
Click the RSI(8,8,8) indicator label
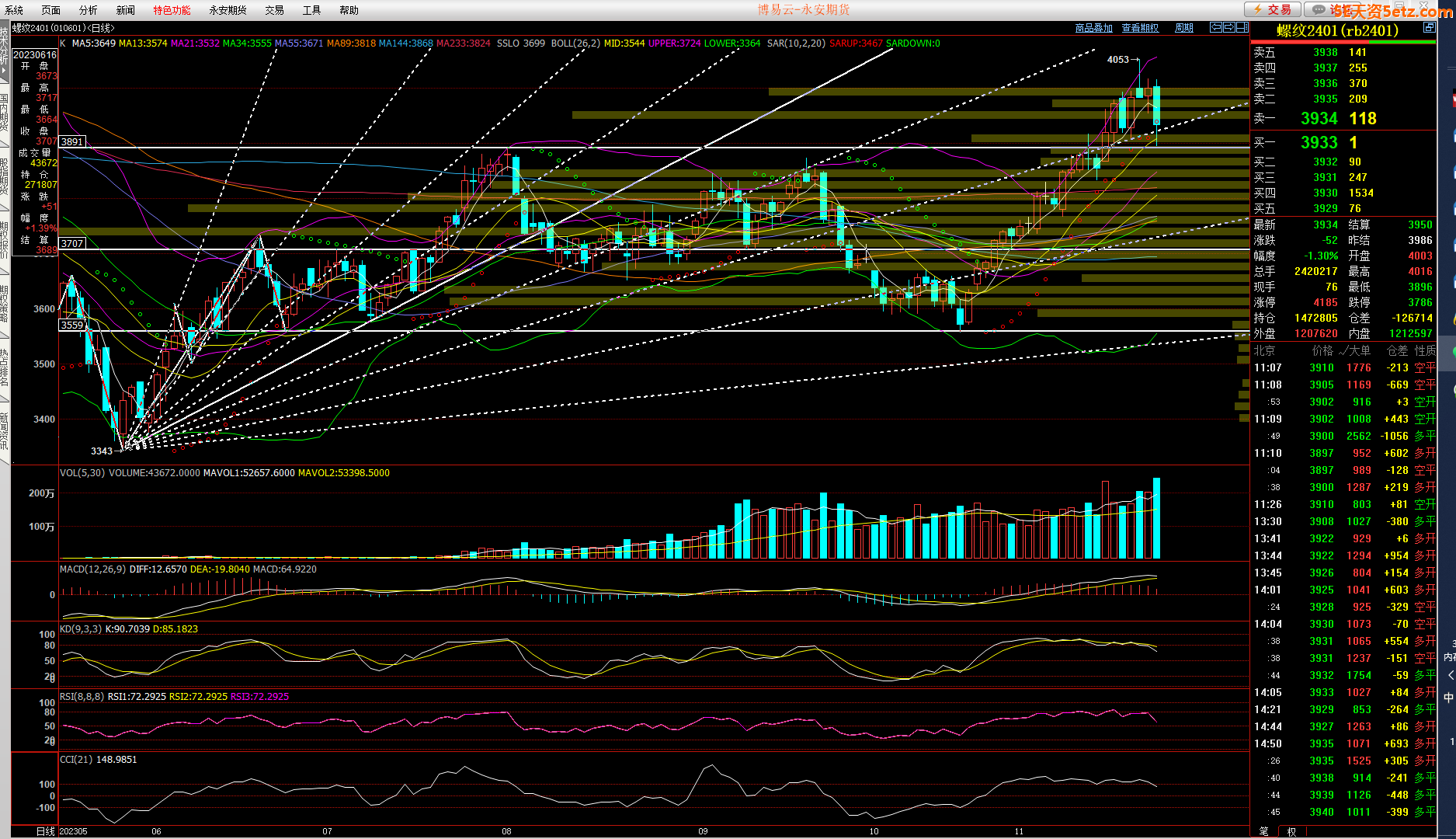coord(82,697)
